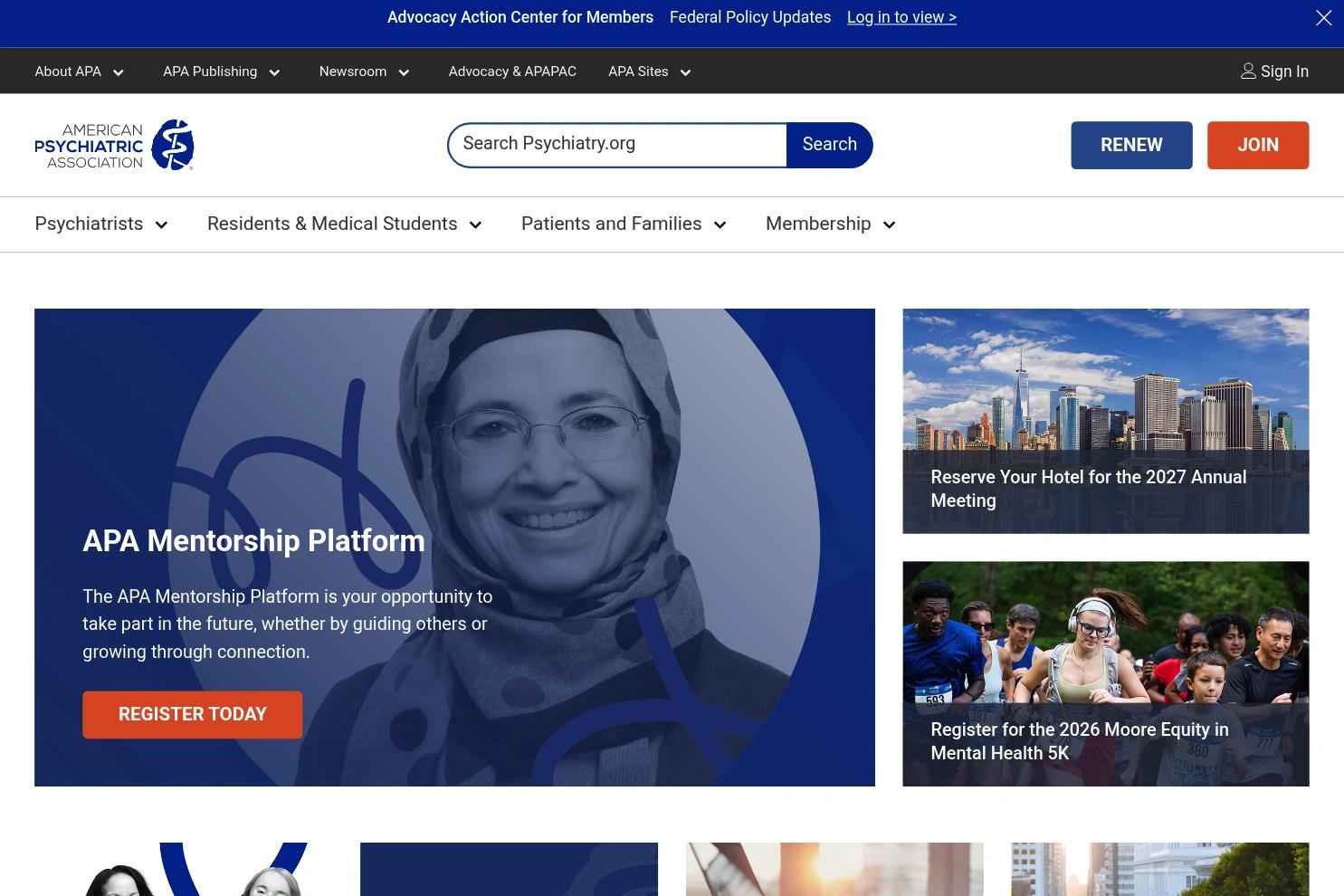The width and height of the screenshot is (1344, 896).
Task: Follow the Log in to view link
Action: (901, 17)
